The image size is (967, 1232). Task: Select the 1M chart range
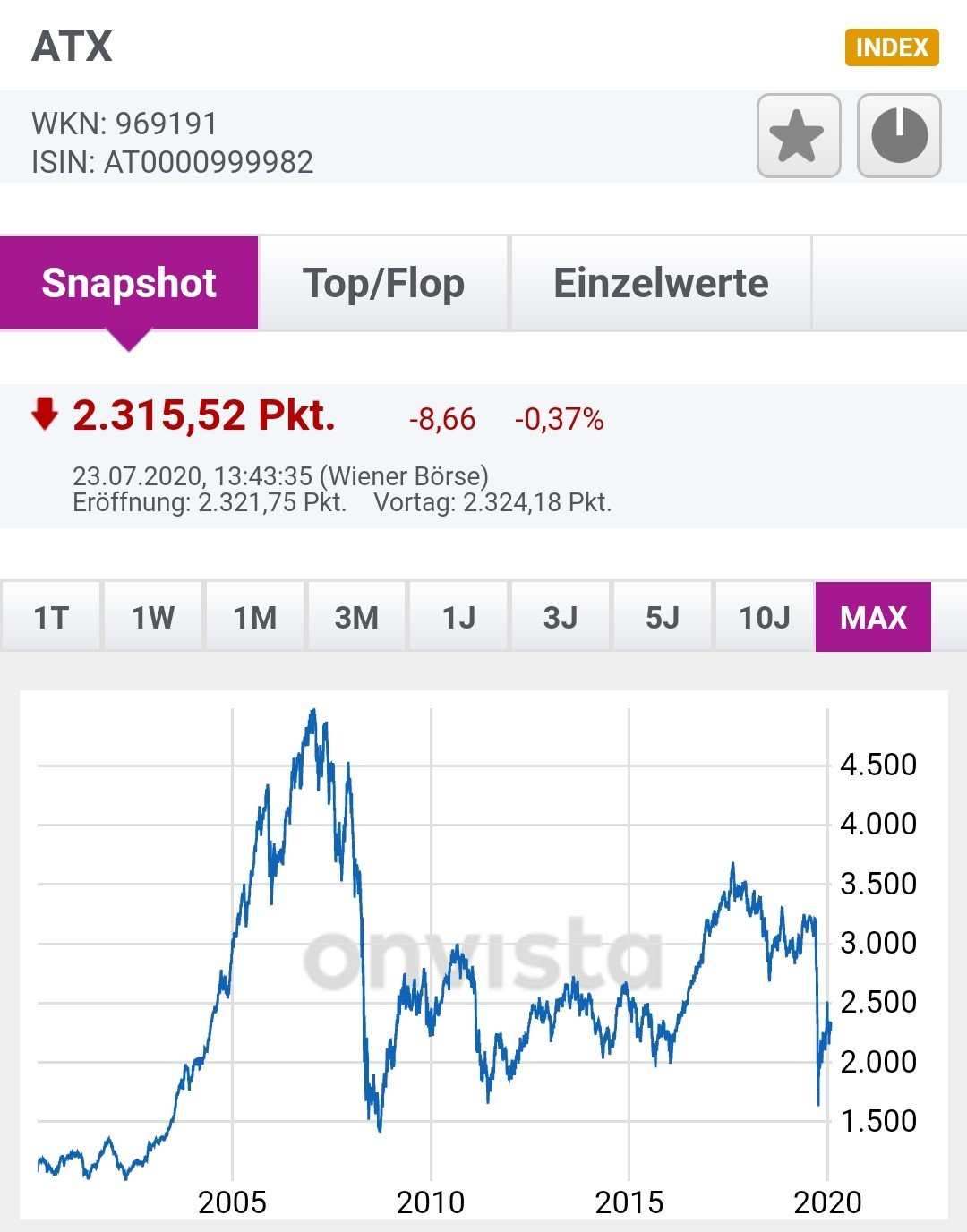(x=255, y=617)
